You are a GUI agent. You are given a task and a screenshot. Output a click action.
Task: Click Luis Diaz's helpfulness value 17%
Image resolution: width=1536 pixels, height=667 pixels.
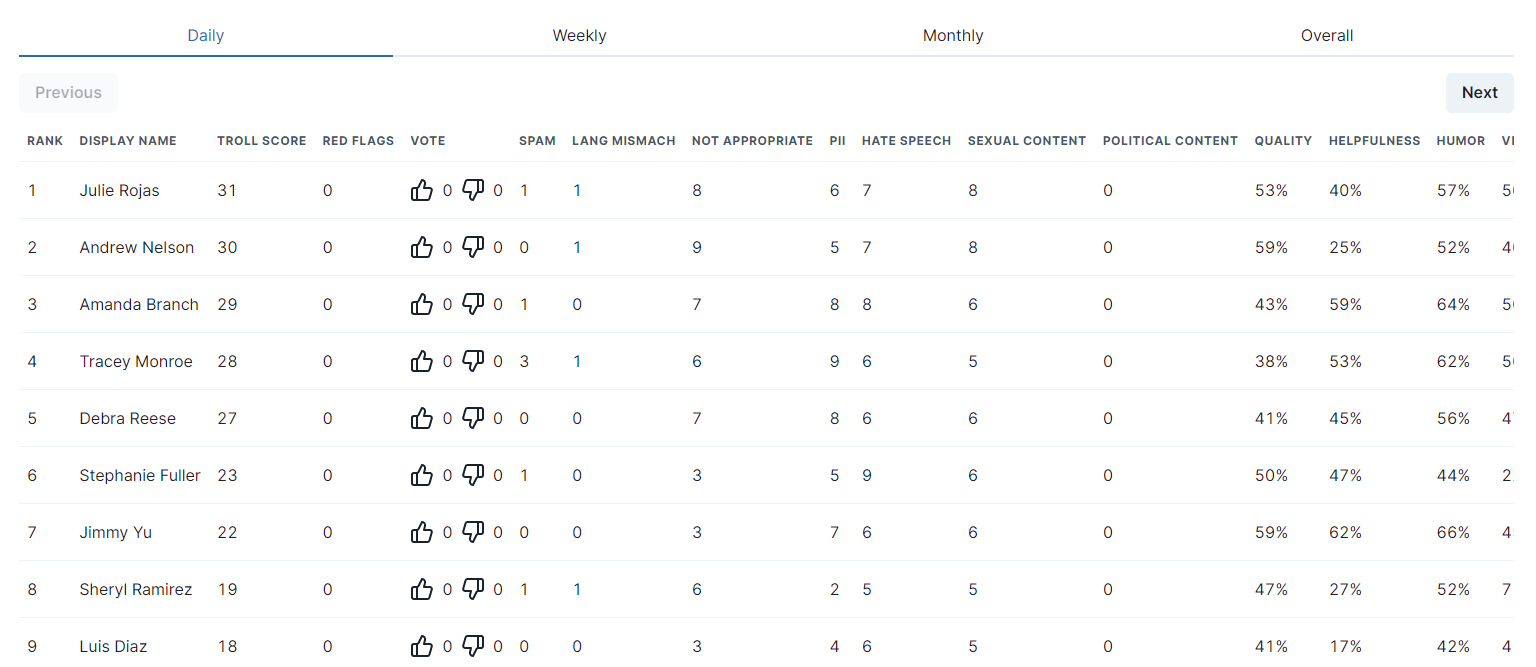click(1345, 646)
